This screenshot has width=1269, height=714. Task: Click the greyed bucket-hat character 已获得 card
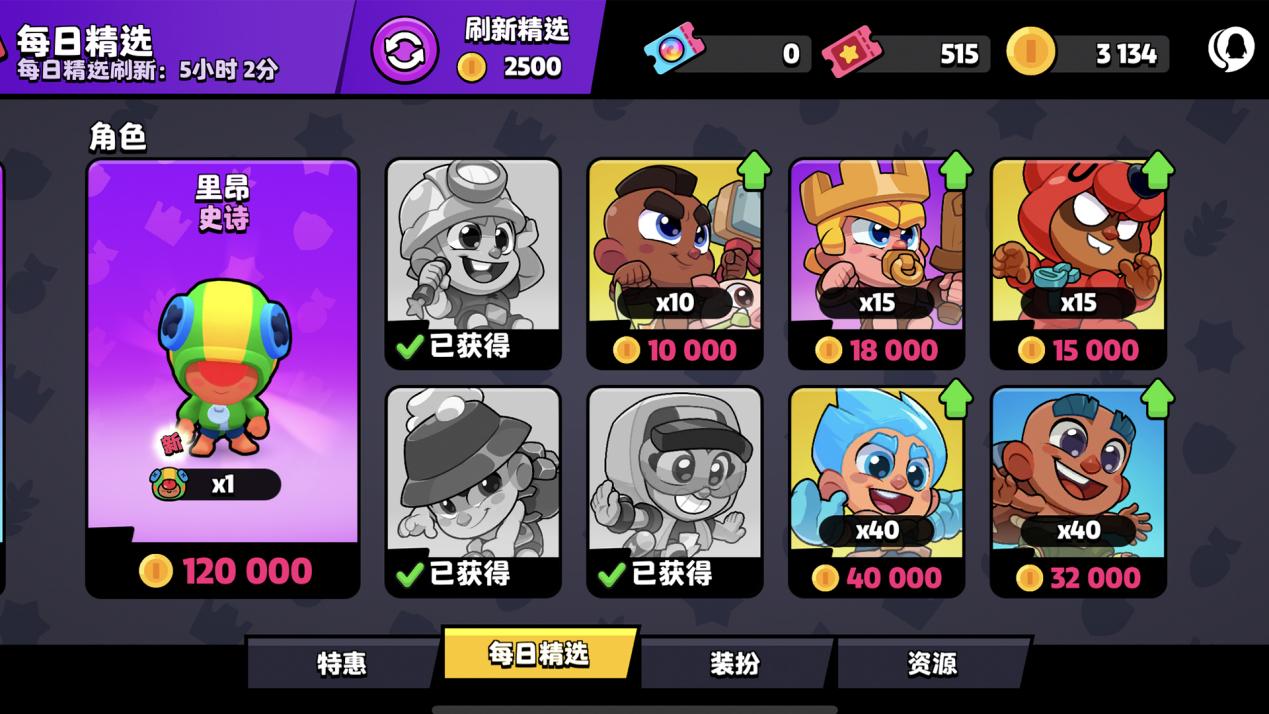(473, 491)
